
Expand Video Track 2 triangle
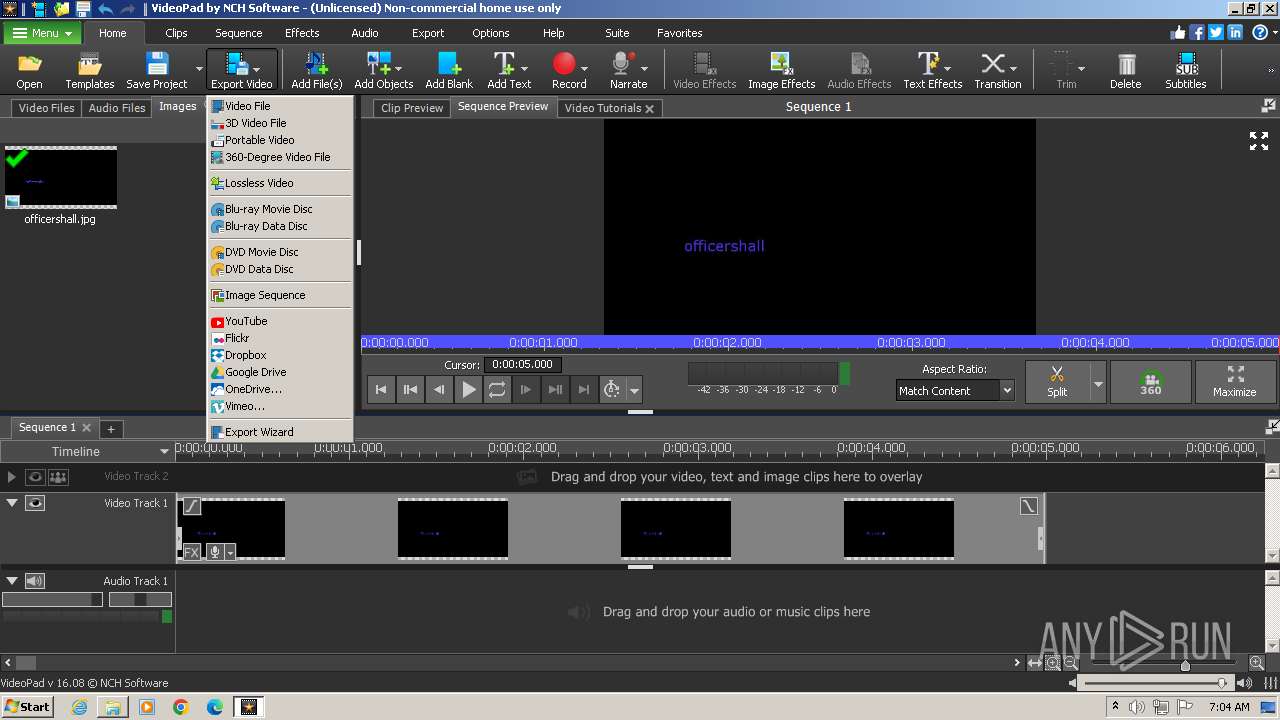12,477
